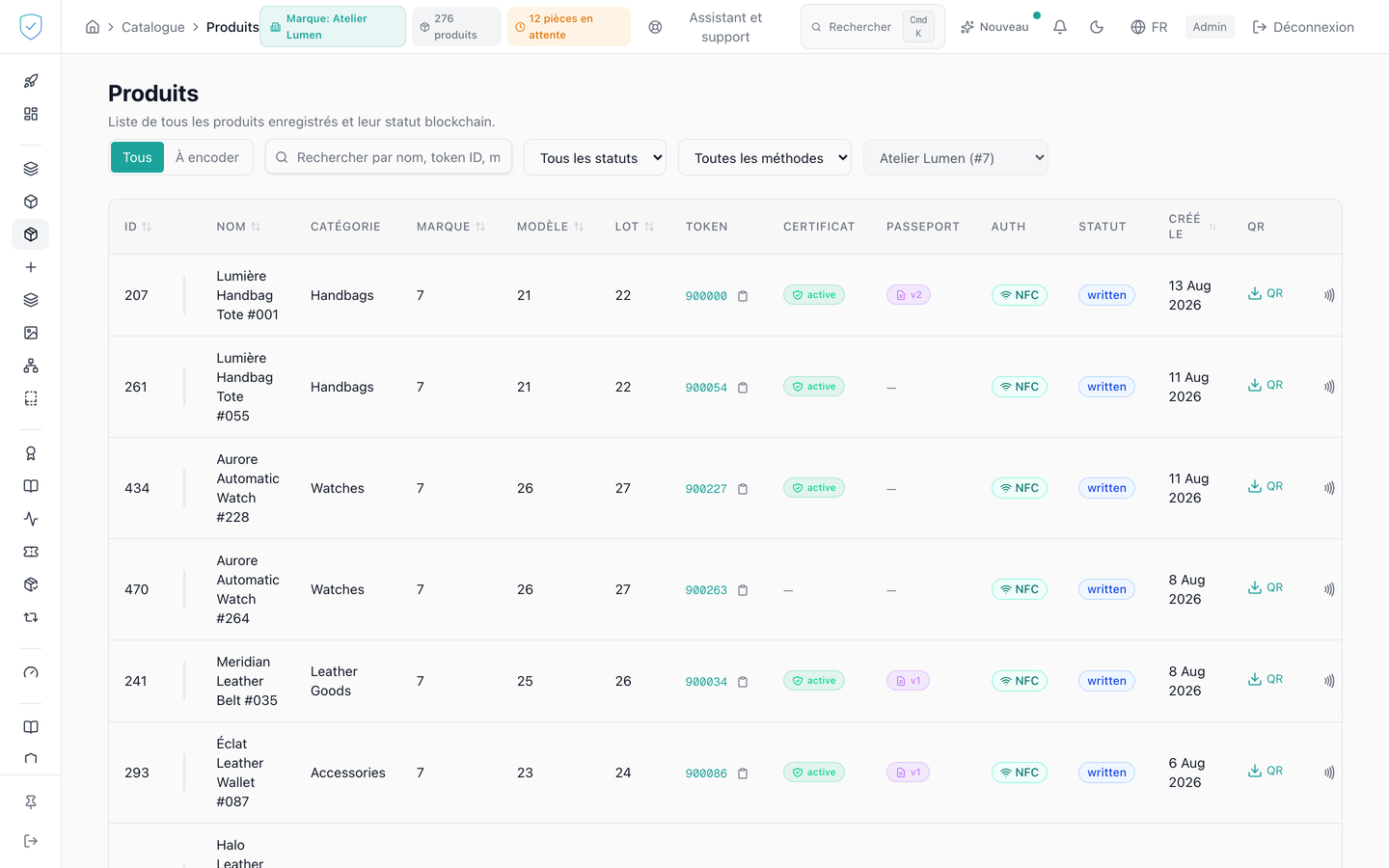The height and width of the screenshot is (868, 1389).
Task: Open the Nouveau menu item
Action: click(994, 27)
